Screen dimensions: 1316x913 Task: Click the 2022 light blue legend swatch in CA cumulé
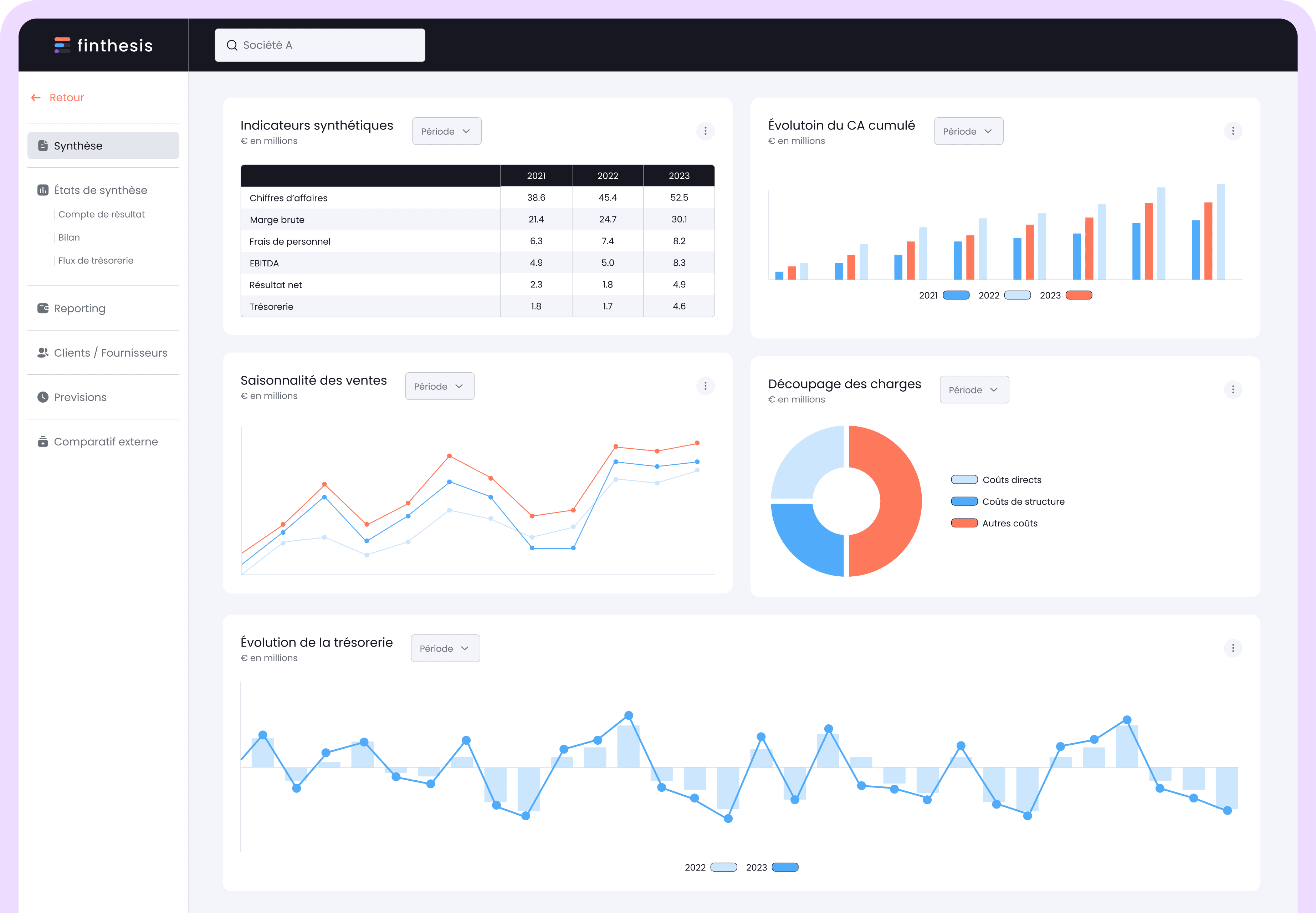[x=1018, y=295]
